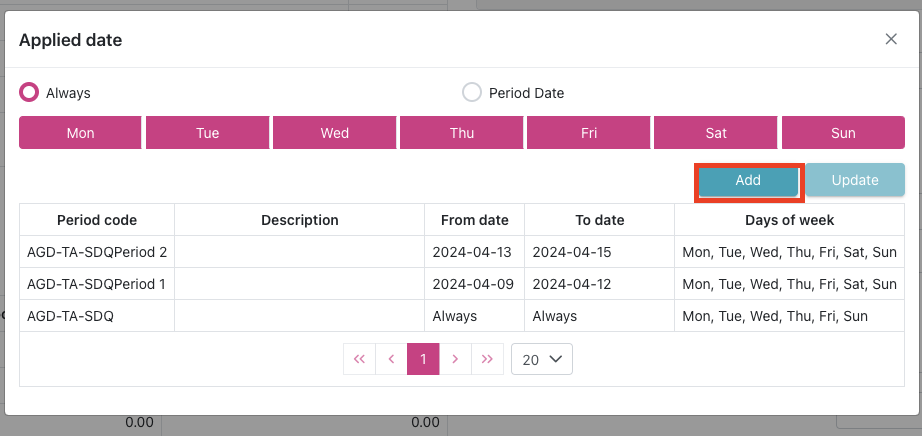Click the Update button
Screen dimensions: 922x436
[855, 181]
